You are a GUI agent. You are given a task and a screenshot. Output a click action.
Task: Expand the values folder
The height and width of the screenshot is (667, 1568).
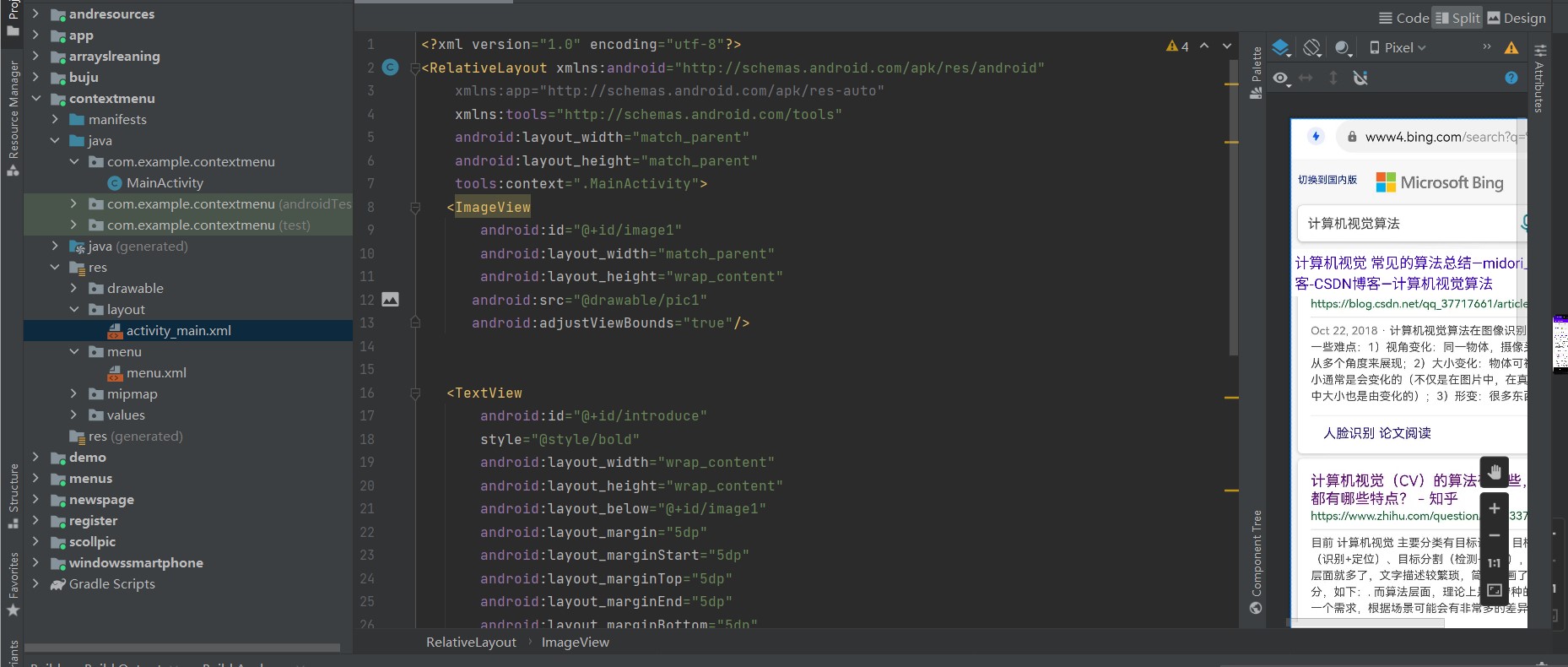(73, 415)
